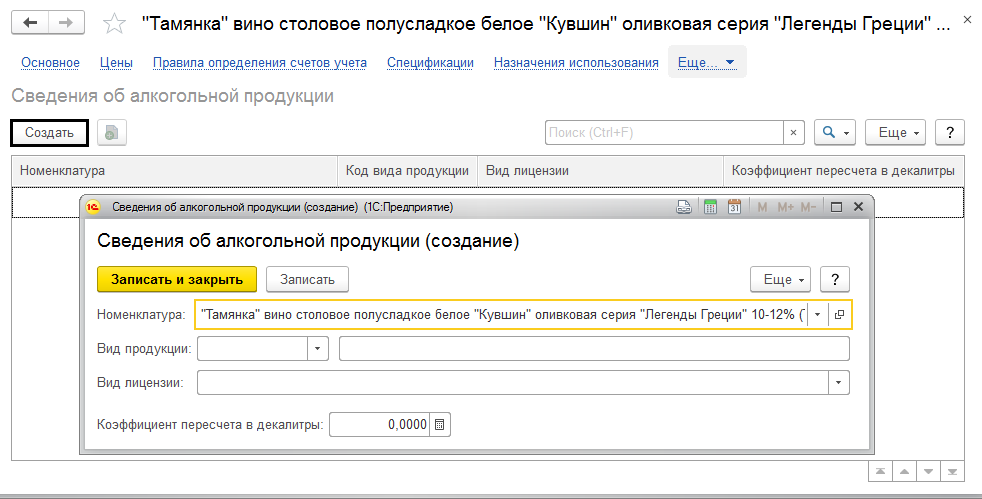Image resolution: width=982 pixels, height=499 pixels.
Task: Open the calculator in the dialog title bar
Action: tap(710, 207)
